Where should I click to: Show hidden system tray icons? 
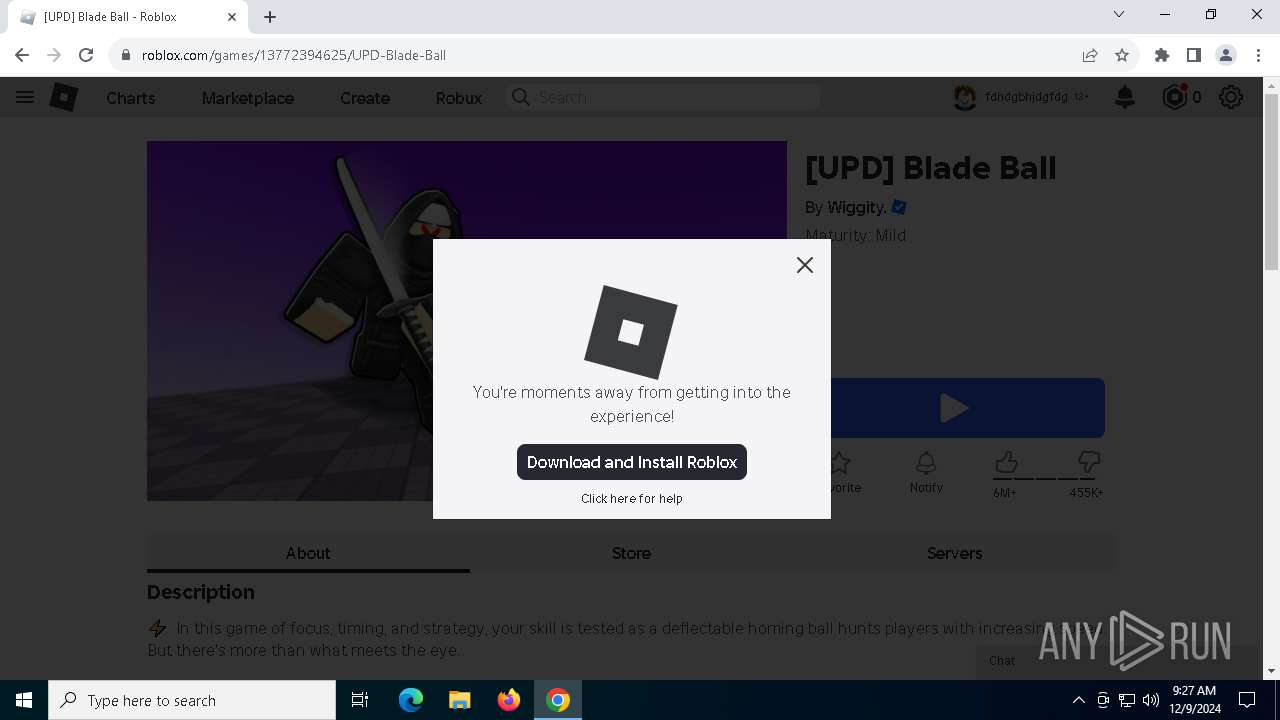1078,700
